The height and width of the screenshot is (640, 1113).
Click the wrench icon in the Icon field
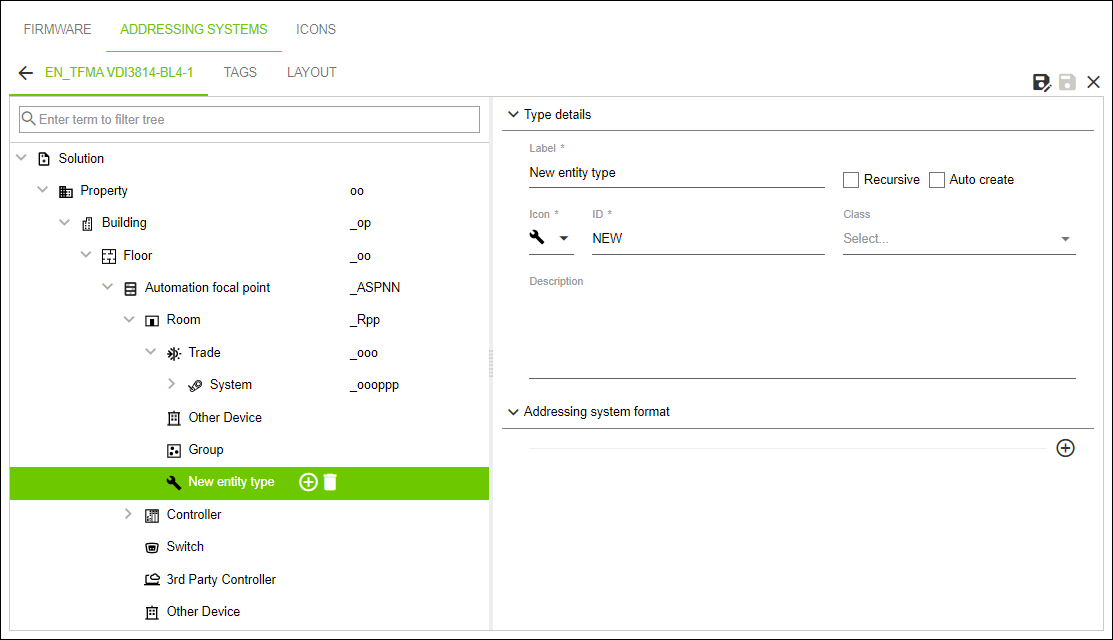(538, 238)
